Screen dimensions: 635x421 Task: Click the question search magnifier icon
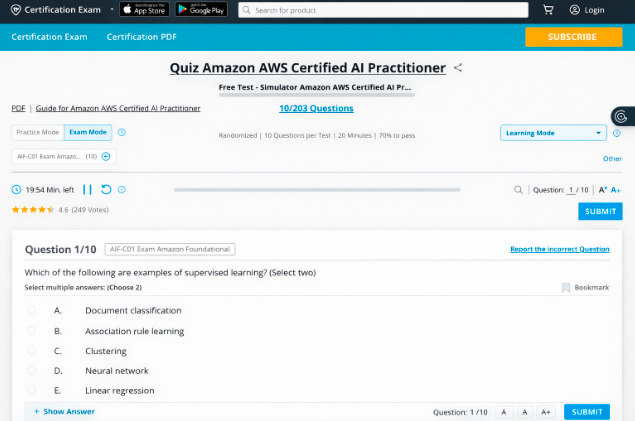coord(518,189)
